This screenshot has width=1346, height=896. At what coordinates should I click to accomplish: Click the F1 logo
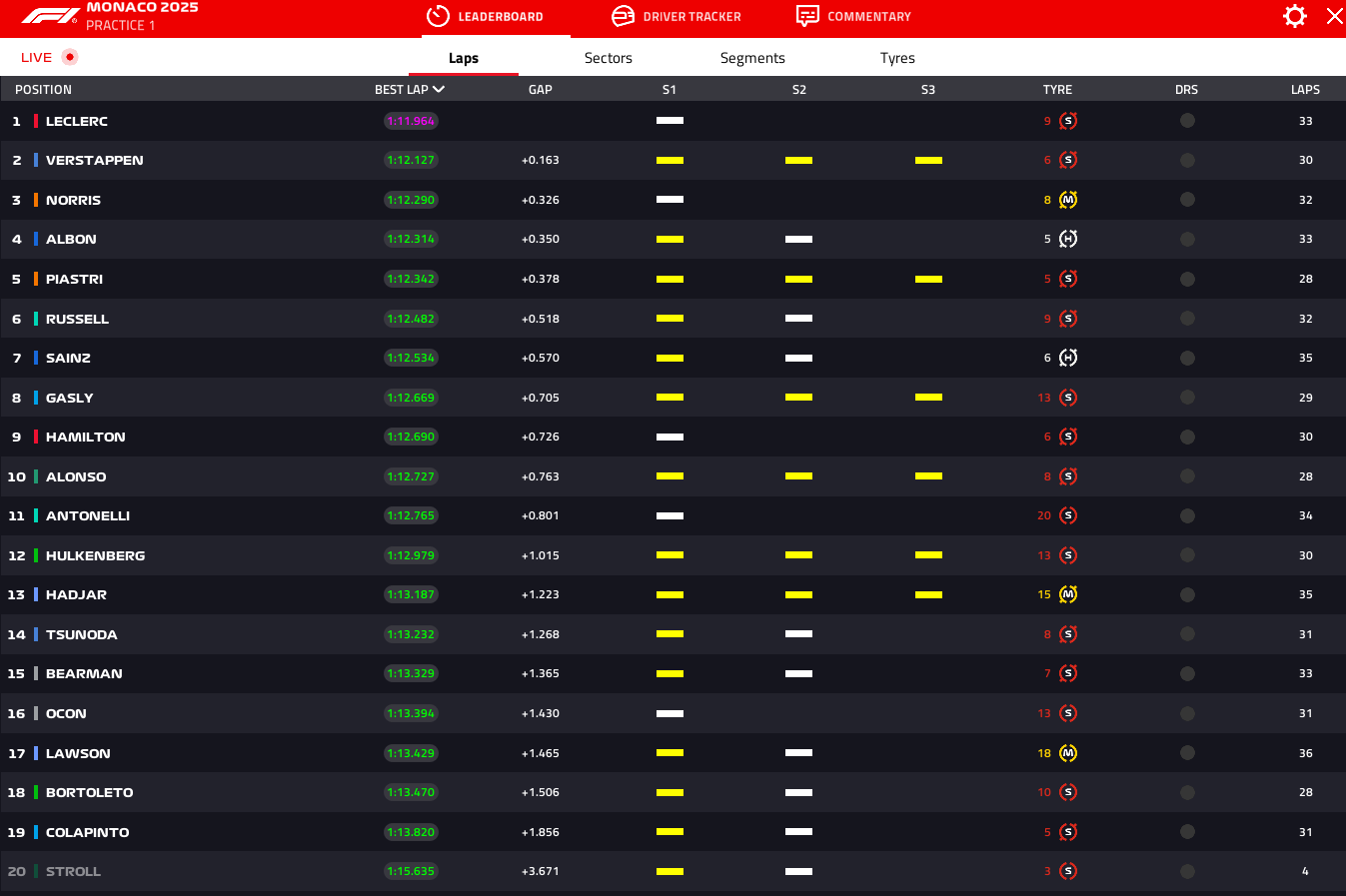(50, 16)
